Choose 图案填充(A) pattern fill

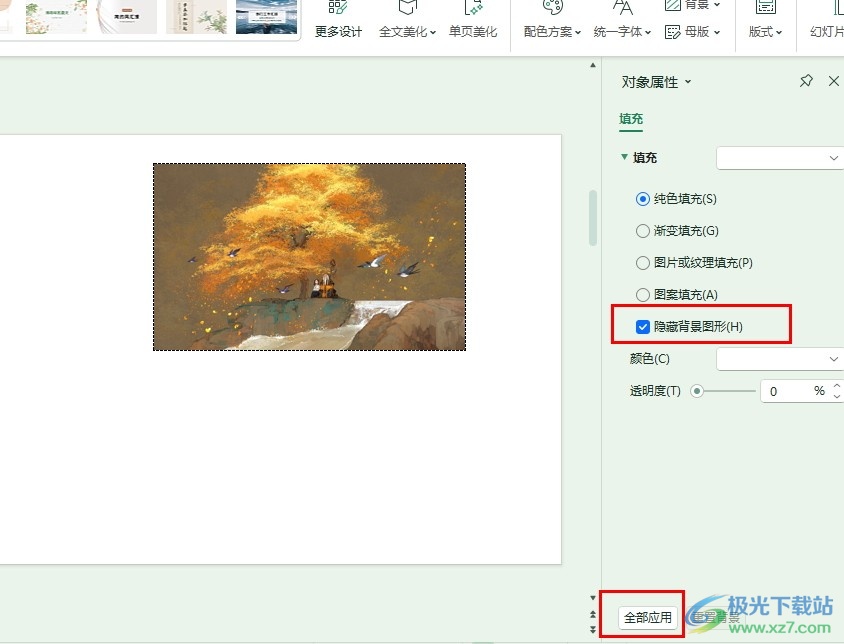tap(643, 295)
